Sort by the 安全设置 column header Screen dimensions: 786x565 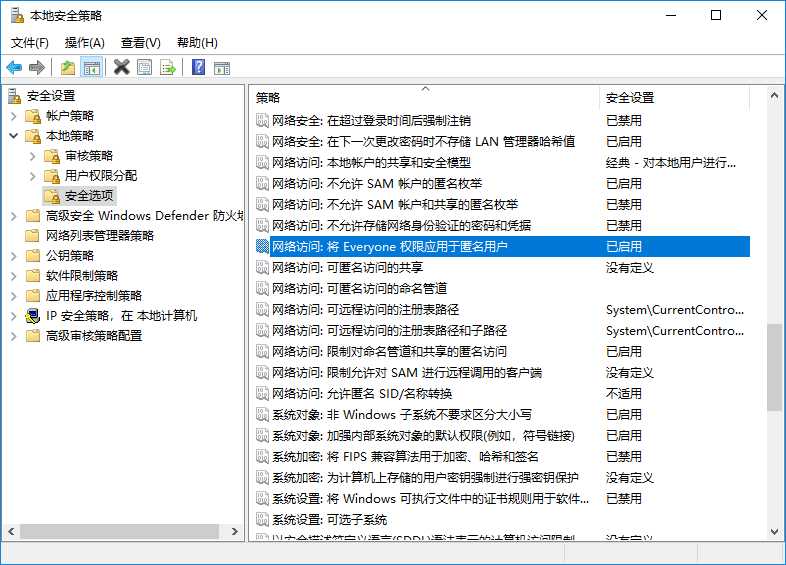point(674,98)
